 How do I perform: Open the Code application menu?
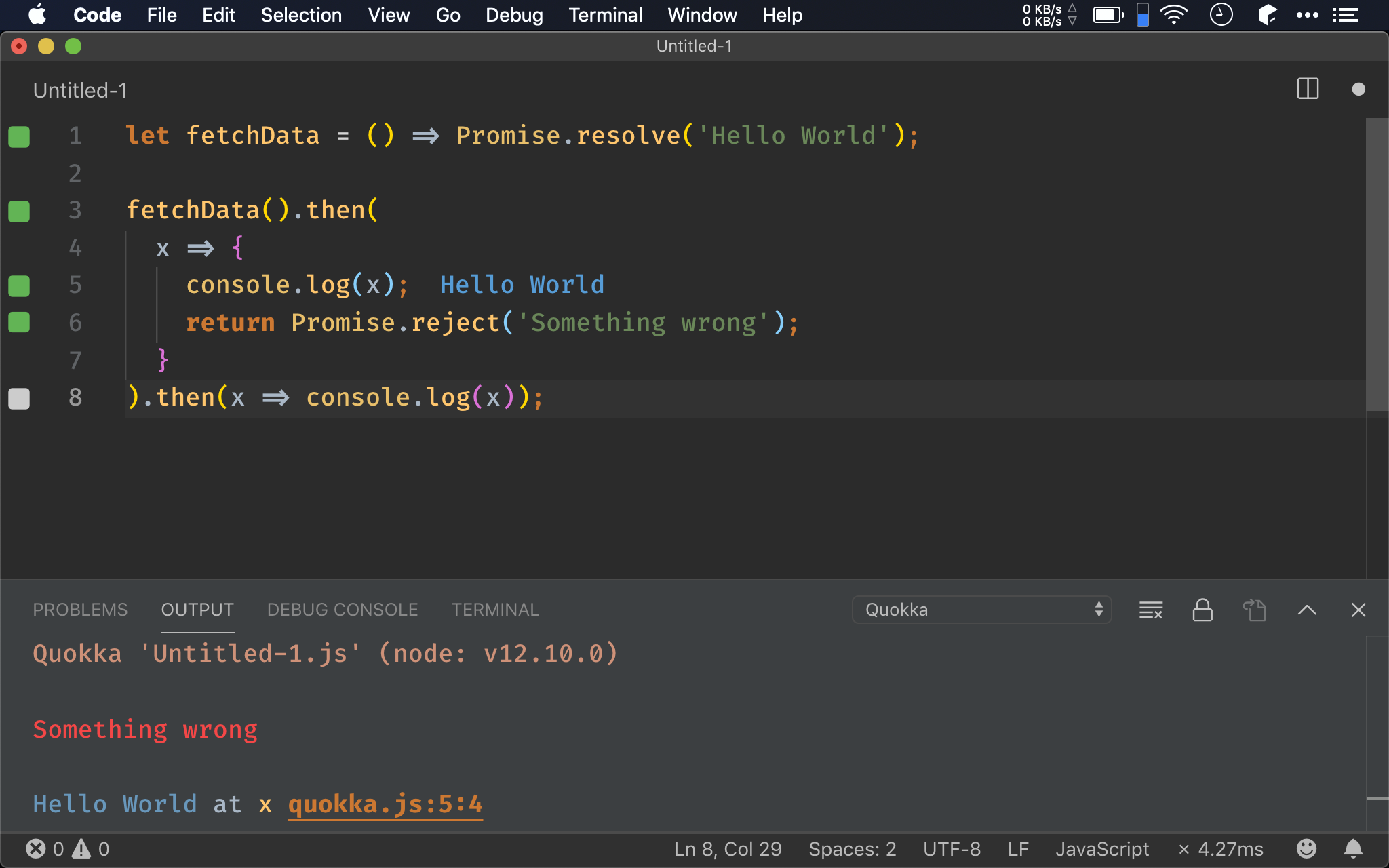tap(97, 15)
